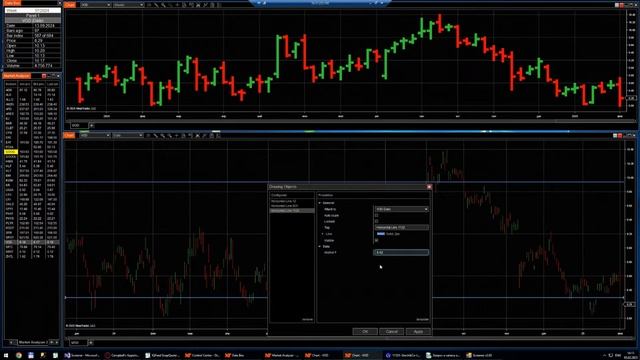Open drawing tools in top chart toolbar
Image resolution: width=640 pixels, height=360 pixels.
(156, 5)
